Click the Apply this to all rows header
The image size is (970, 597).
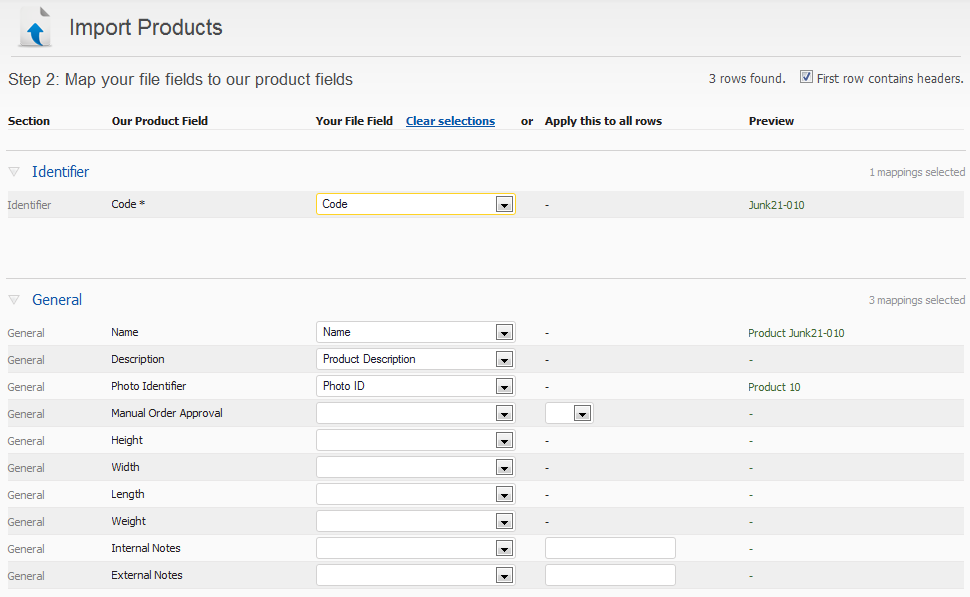(603, 121)
